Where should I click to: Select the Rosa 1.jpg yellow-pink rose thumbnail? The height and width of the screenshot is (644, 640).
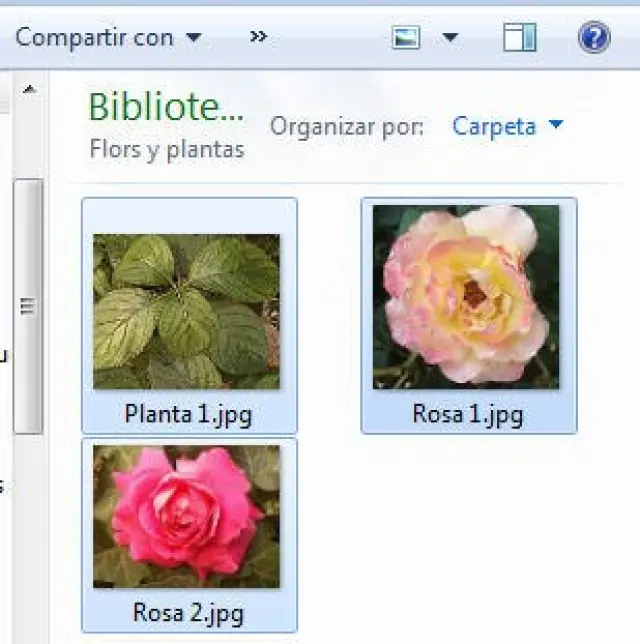pyautogui.click(x=466, y=297)
